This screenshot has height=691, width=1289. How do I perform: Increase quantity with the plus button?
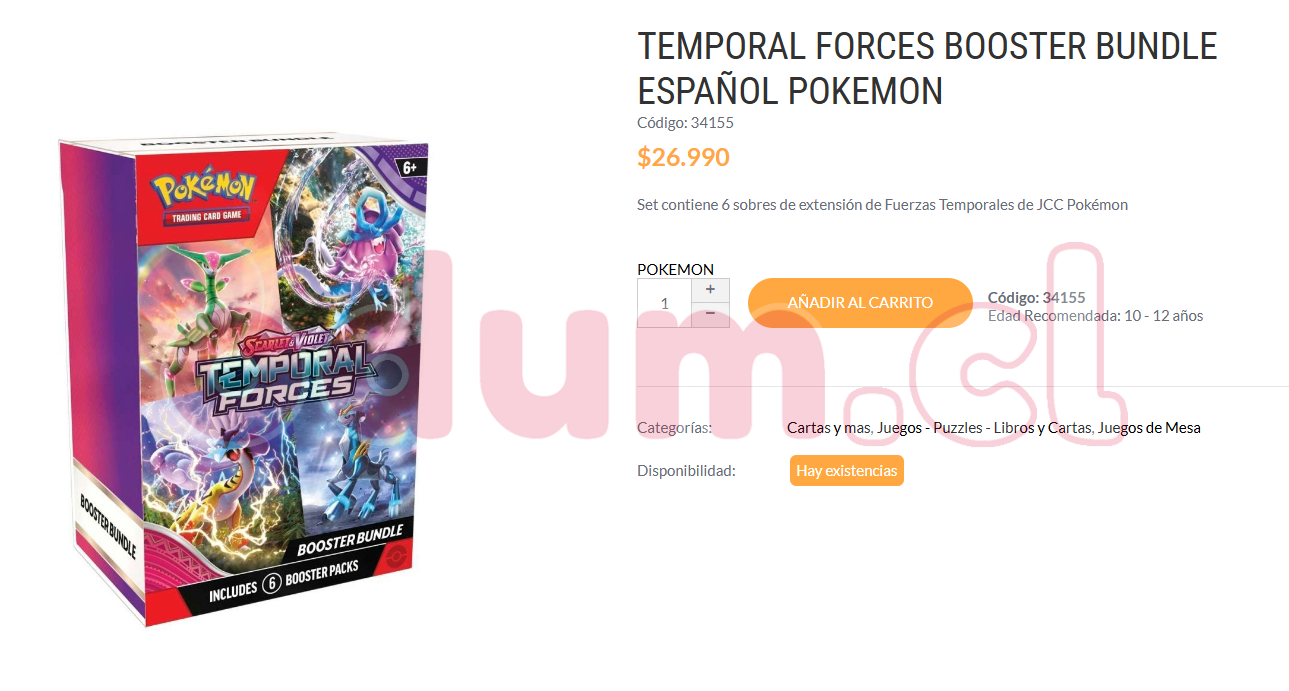click(710, 290)
